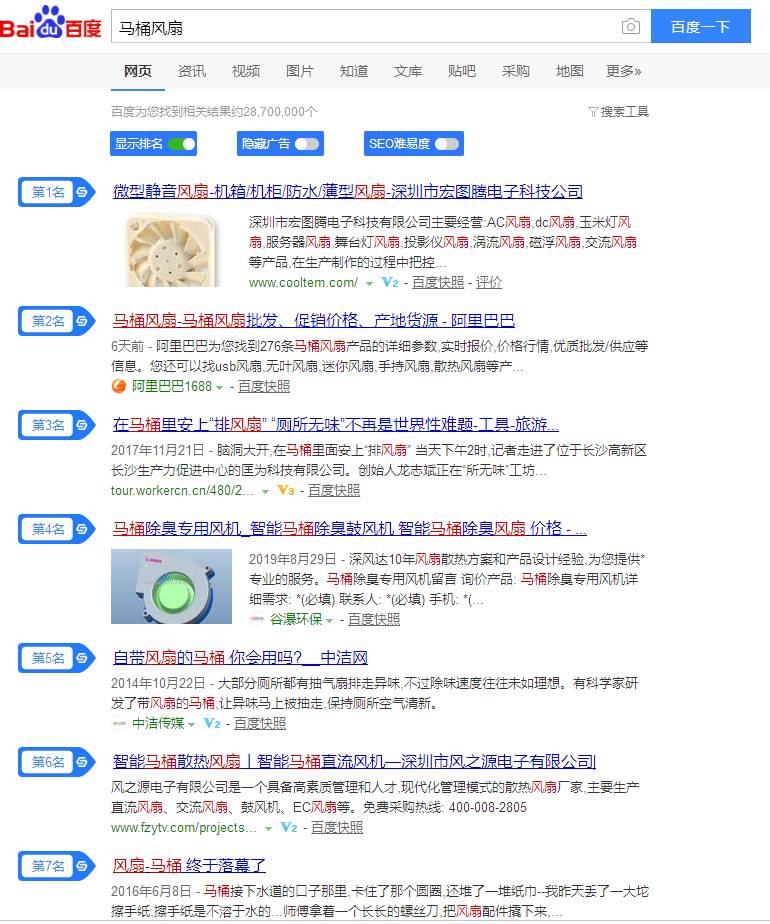Click the filter icon beside 搜索工具

tap(593, 112)
